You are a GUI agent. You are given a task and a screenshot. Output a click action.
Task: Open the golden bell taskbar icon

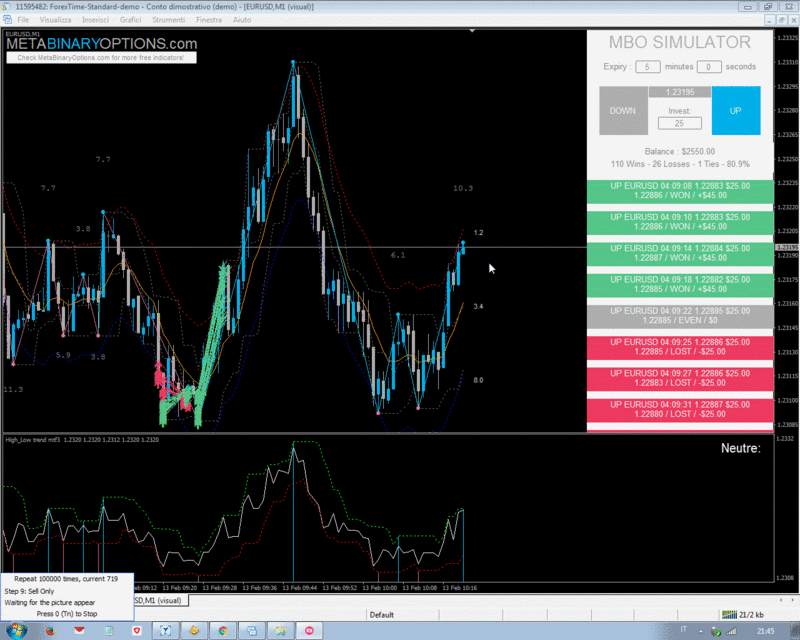pyautogui.click(x=194, y=631)
